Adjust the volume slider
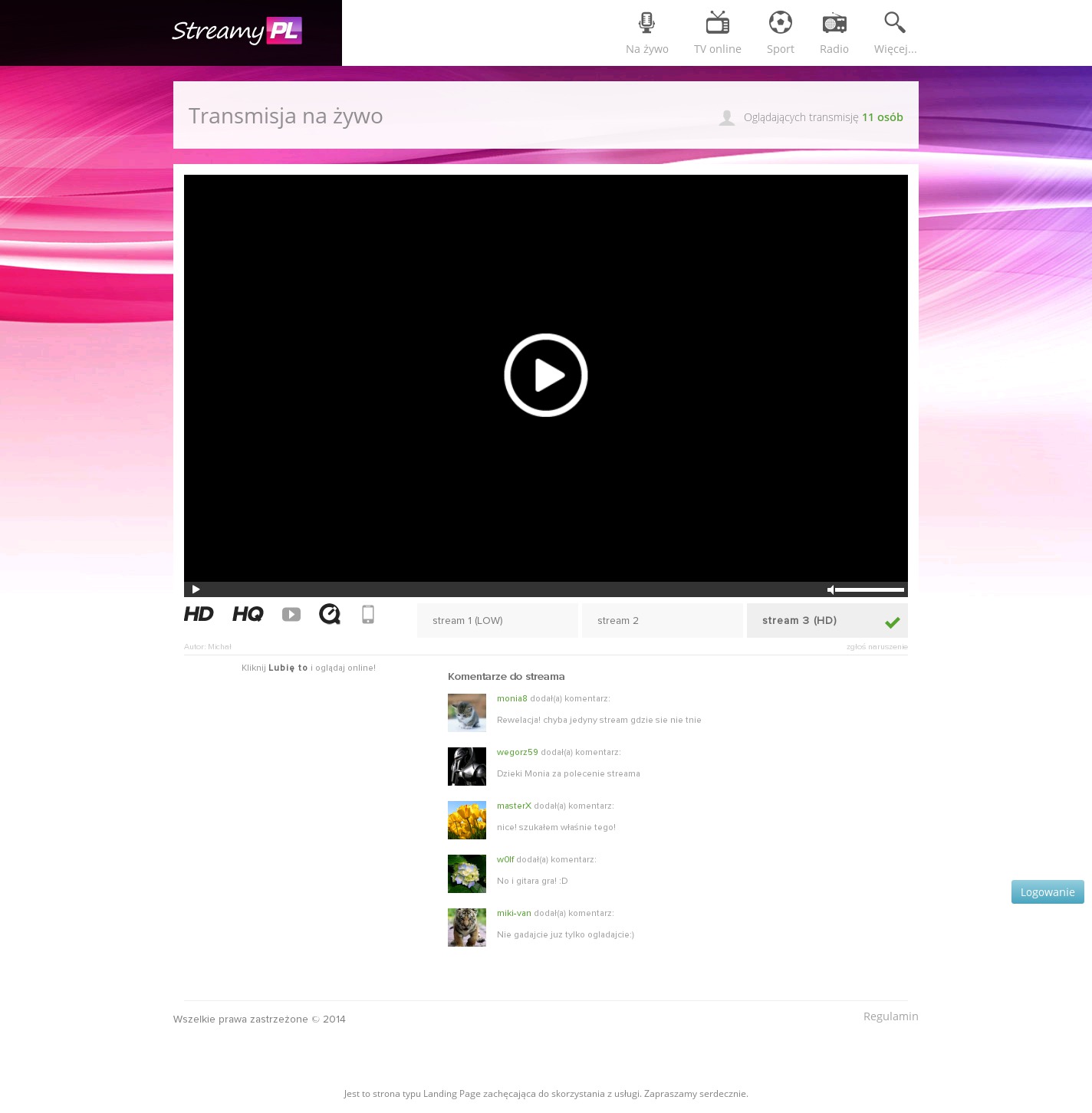 coord(870,589)
